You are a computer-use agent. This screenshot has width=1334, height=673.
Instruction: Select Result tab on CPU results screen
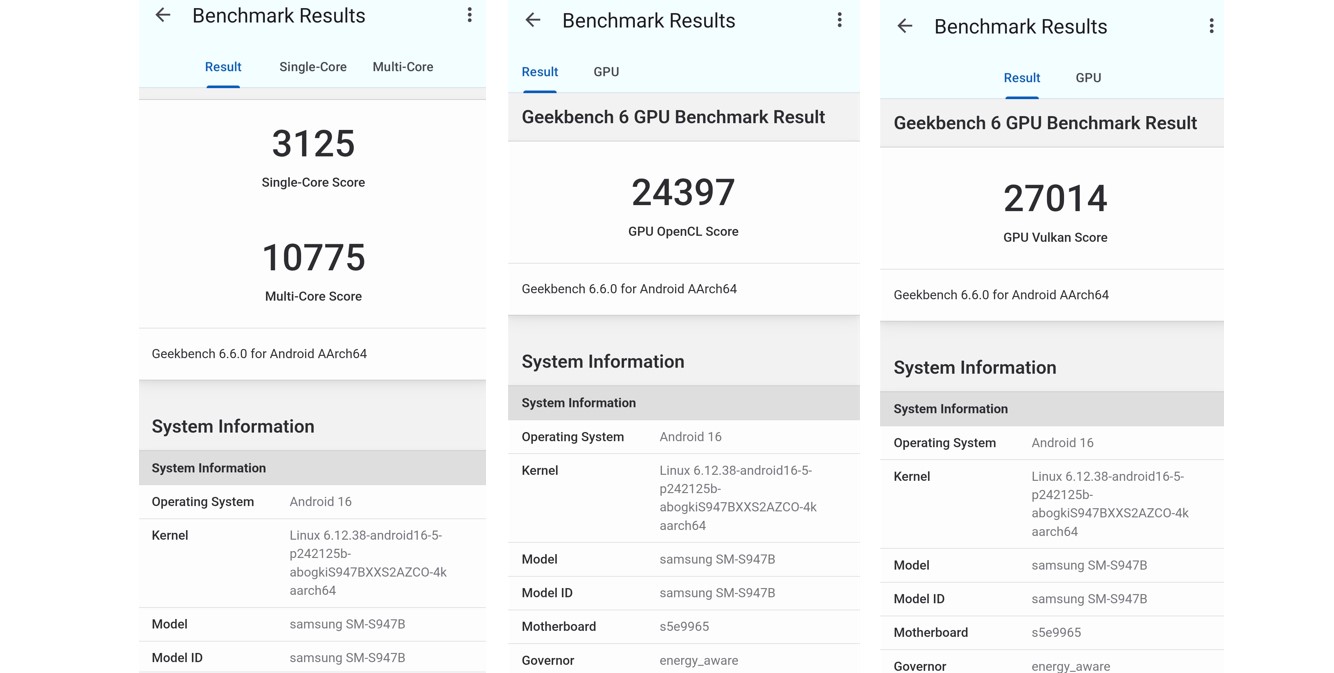tap(223, 67)
